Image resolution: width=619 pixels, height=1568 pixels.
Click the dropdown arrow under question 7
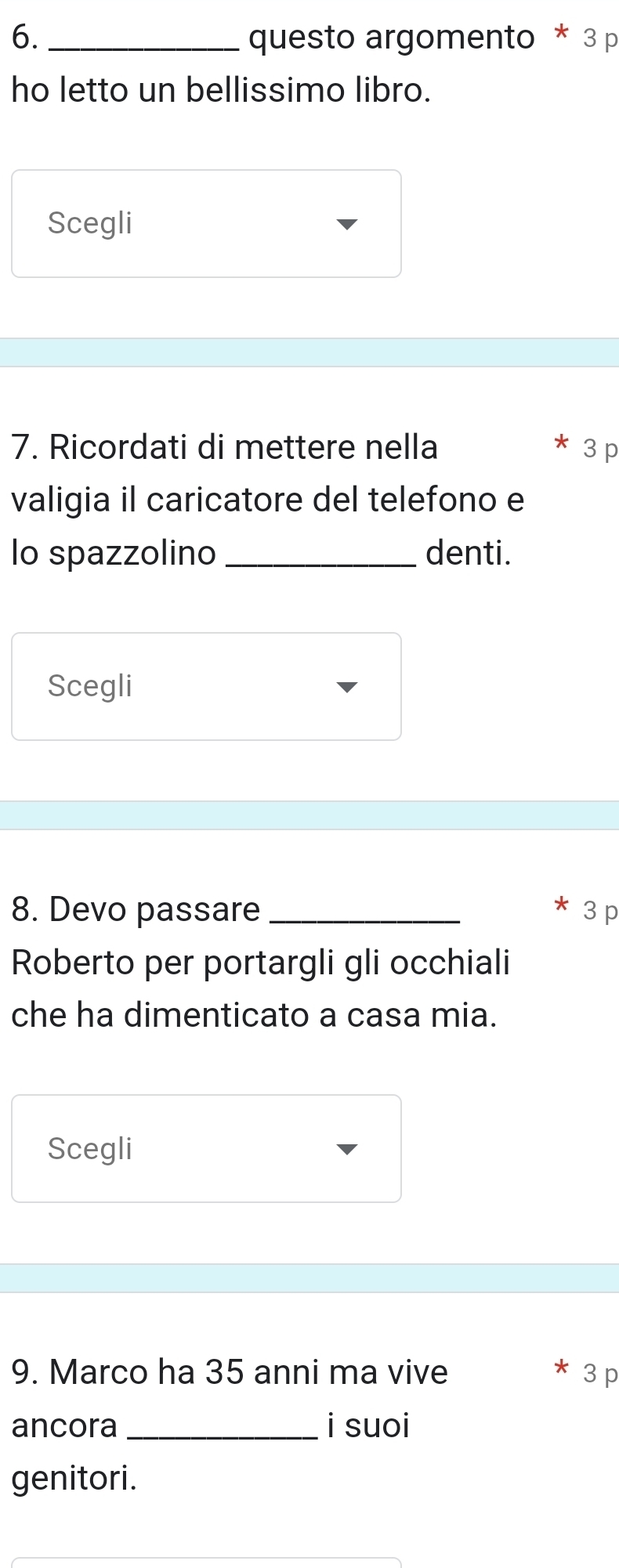pos(346,687)
